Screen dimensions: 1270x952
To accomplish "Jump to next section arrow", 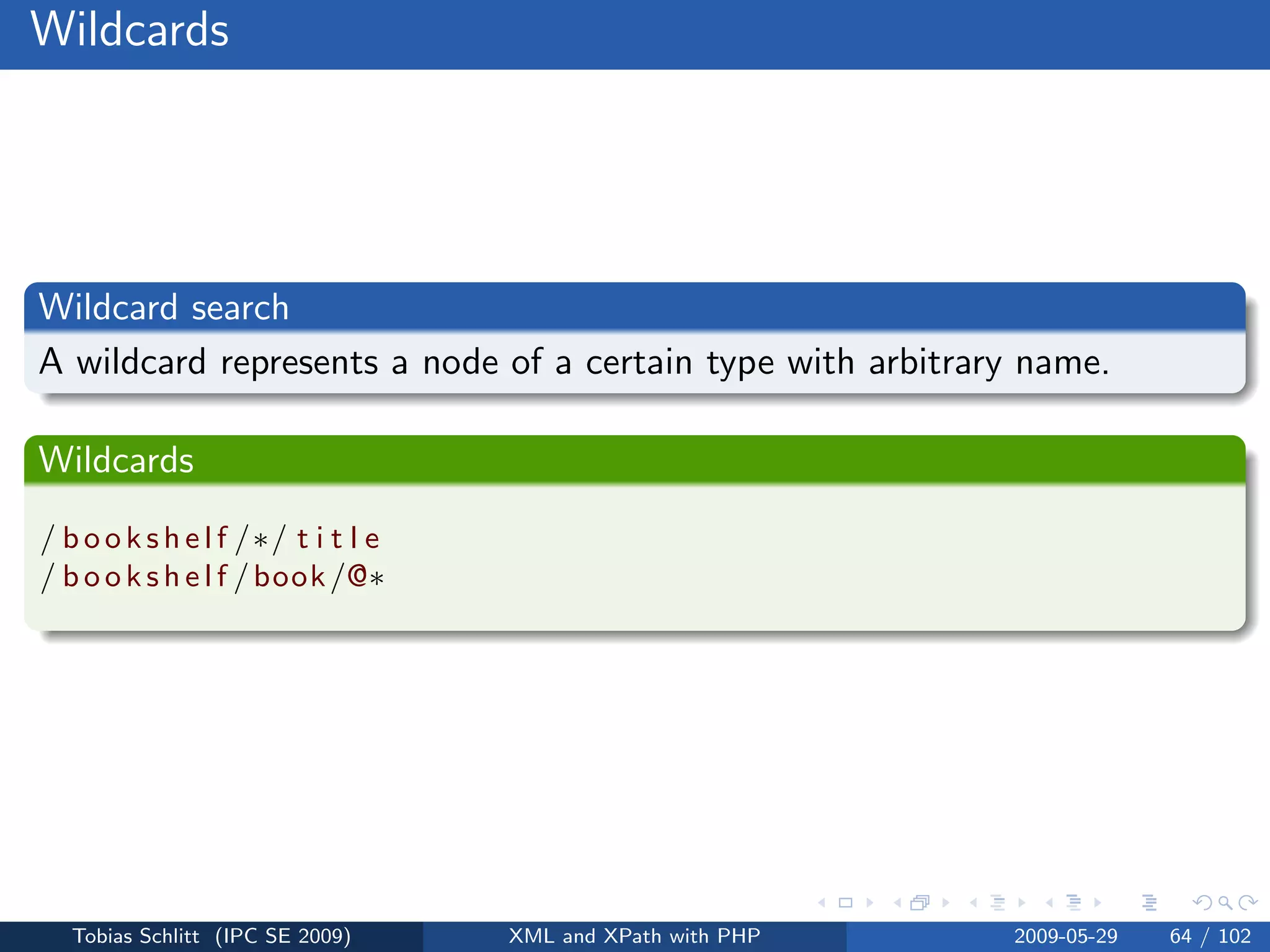I will pos(1098,903).
